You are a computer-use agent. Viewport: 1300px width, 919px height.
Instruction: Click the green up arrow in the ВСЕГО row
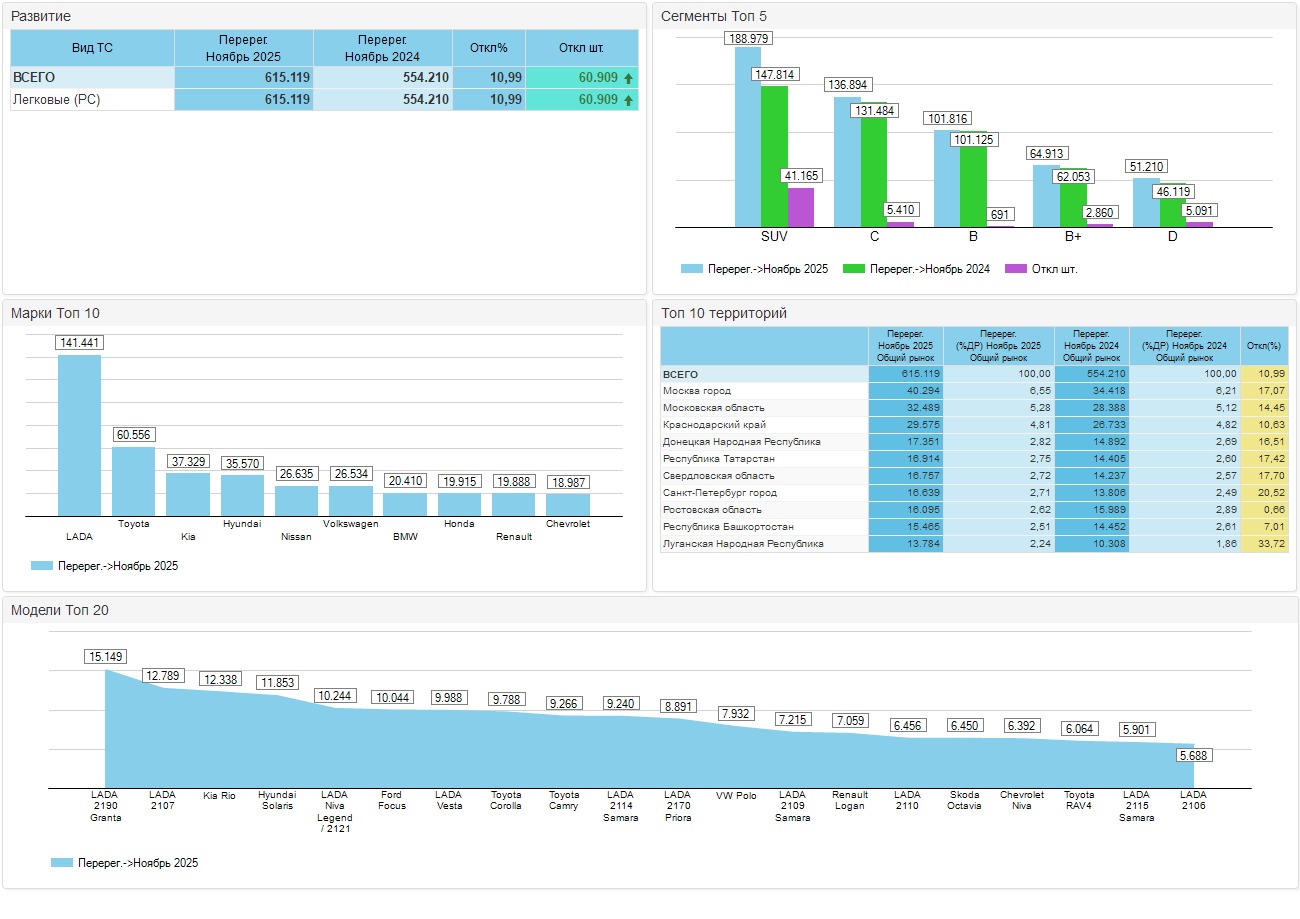click(628, 78)
